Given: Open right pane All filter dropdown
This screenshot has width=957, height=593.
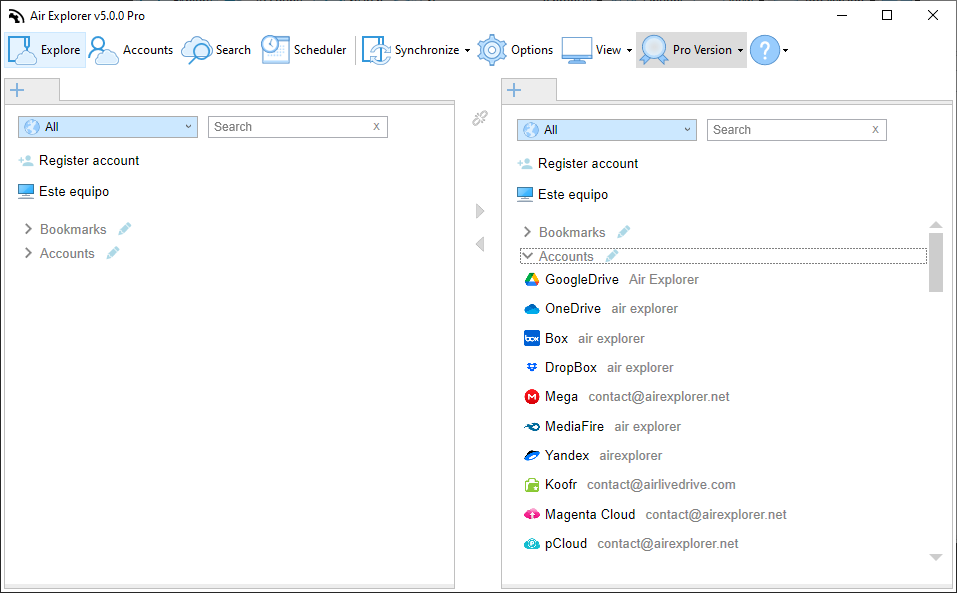Looking at the screenshot, I should (x=607, y=130).
